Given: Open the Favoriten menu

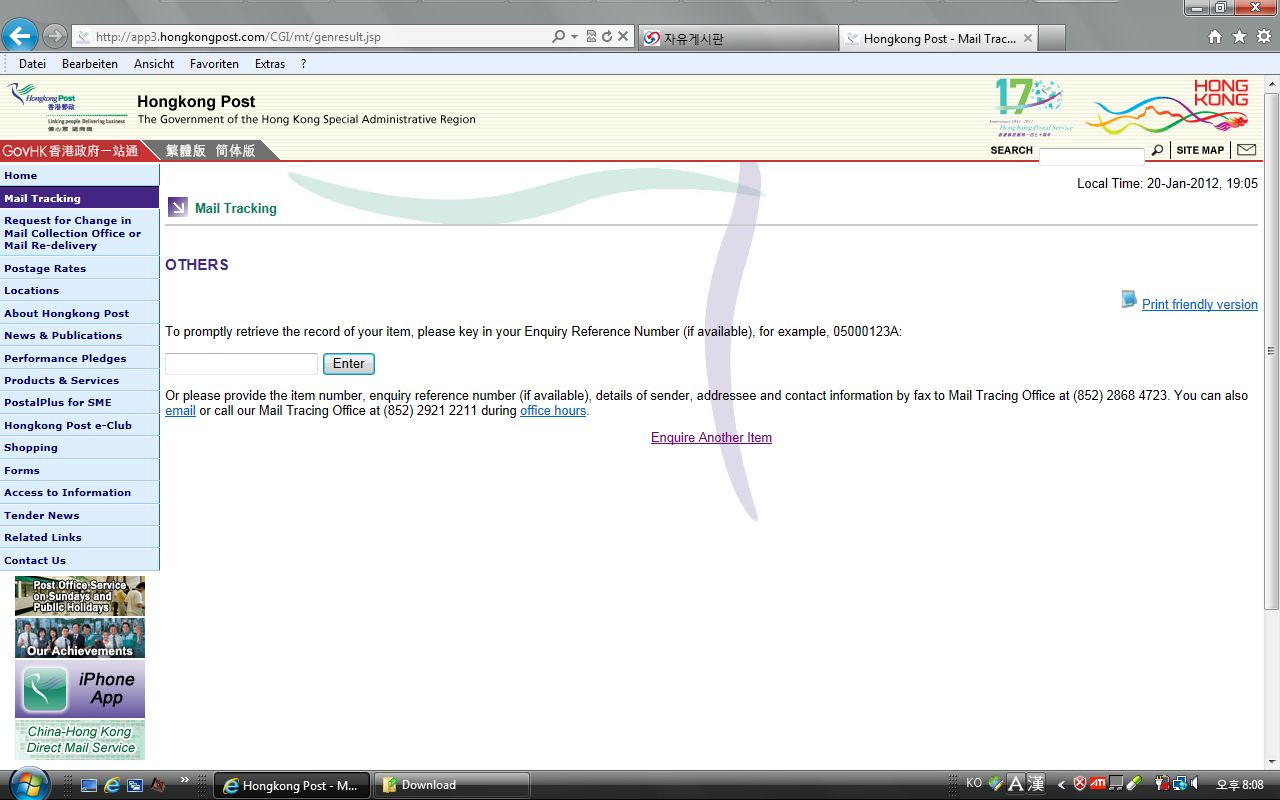Looking at the screenshot, I should (214, 64).
